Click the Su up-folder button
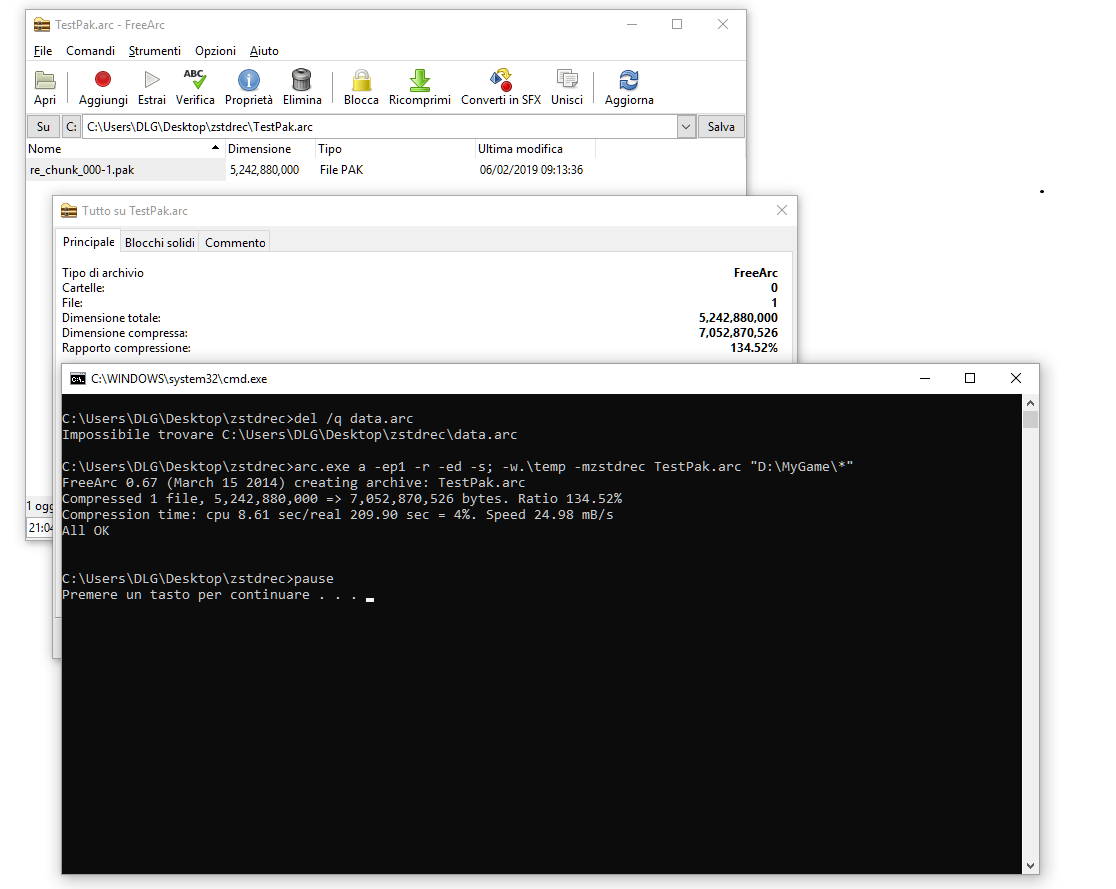Image resolution: width=1116 pixels, height=889 pixels. pos(43,127)
